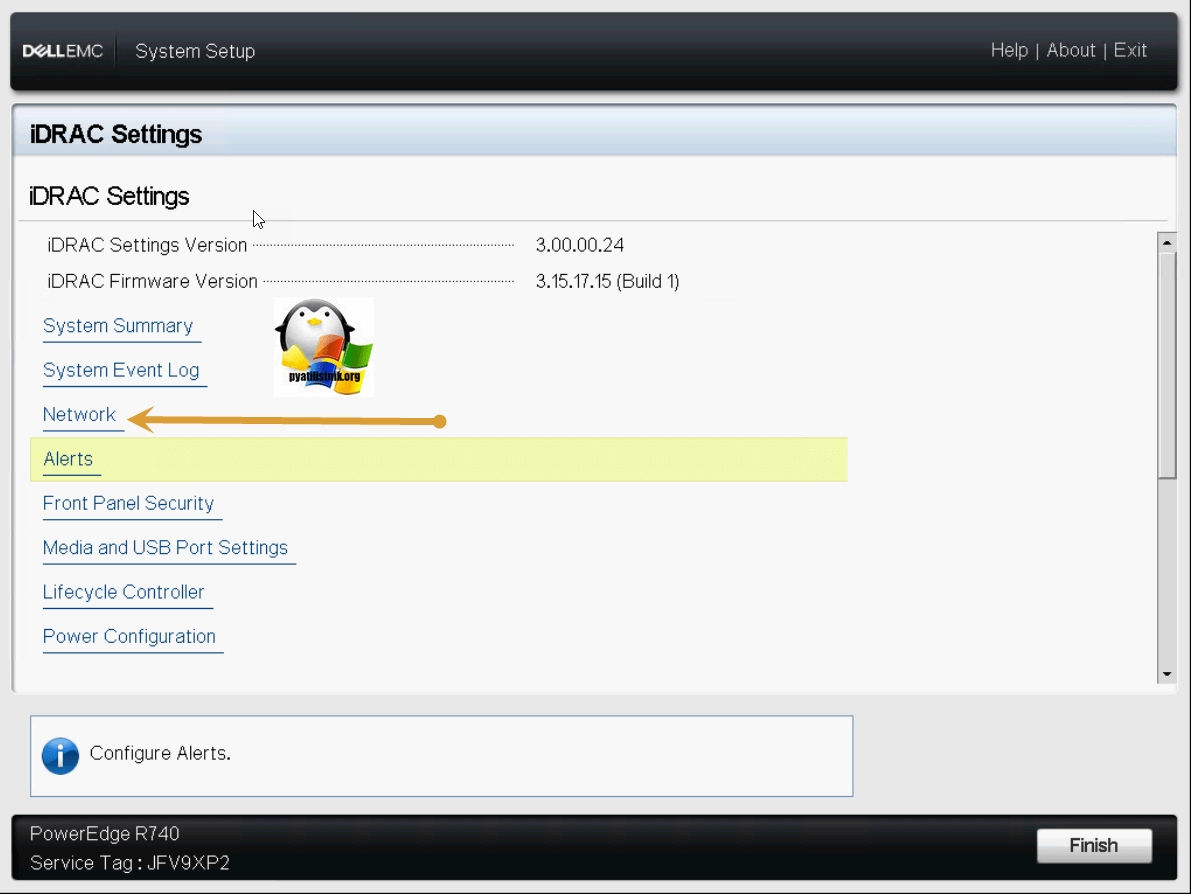Open the Alerts settings link
The width and height of the screenshot is (1191, 894).
point(68,459)
